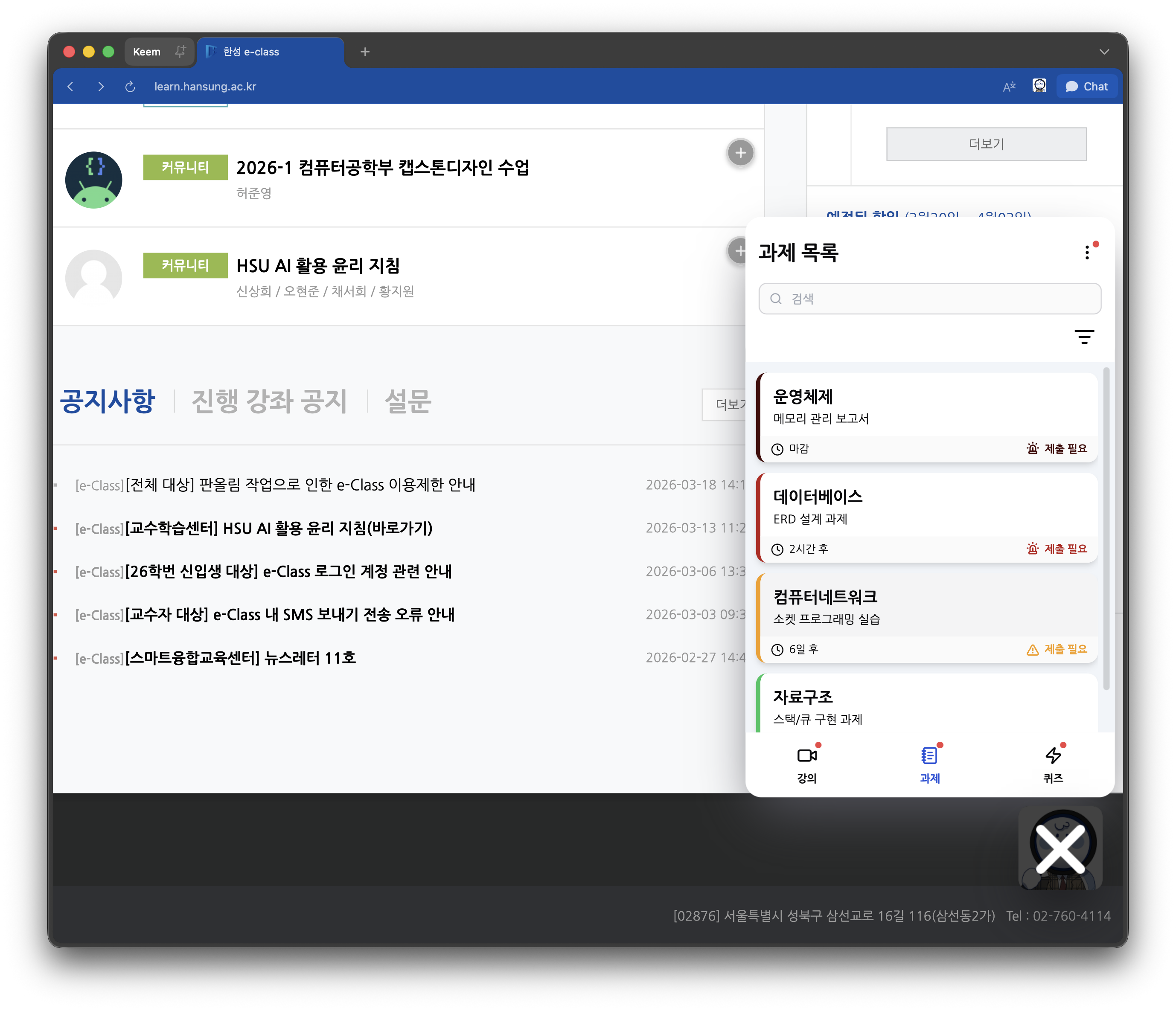Expand the HSU AI 활용 윤리 지침 community entry

click(x=739, y=250)
